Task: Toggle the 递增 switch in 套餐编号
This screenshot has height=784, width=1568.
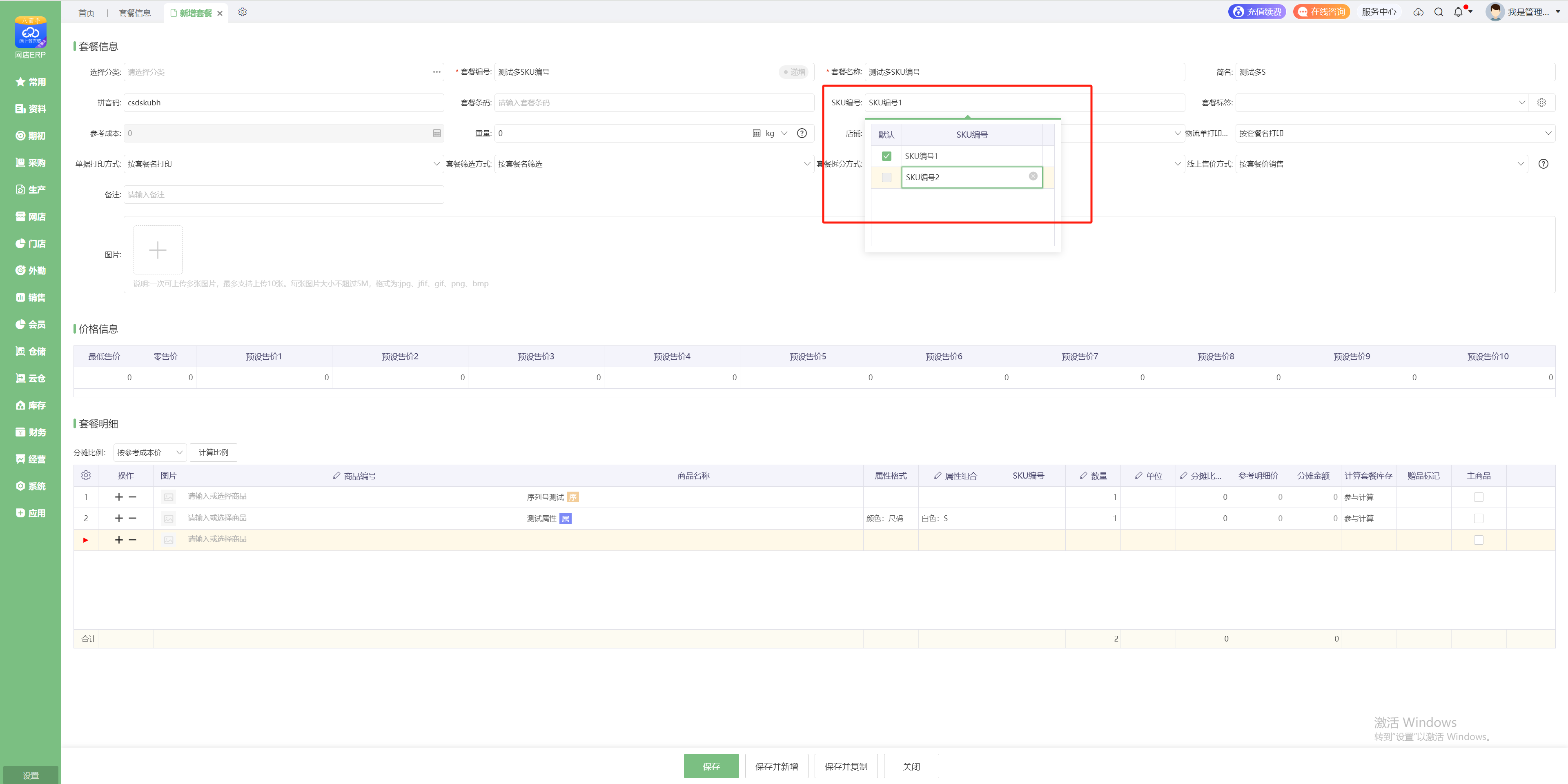Action: pos(794,72)
